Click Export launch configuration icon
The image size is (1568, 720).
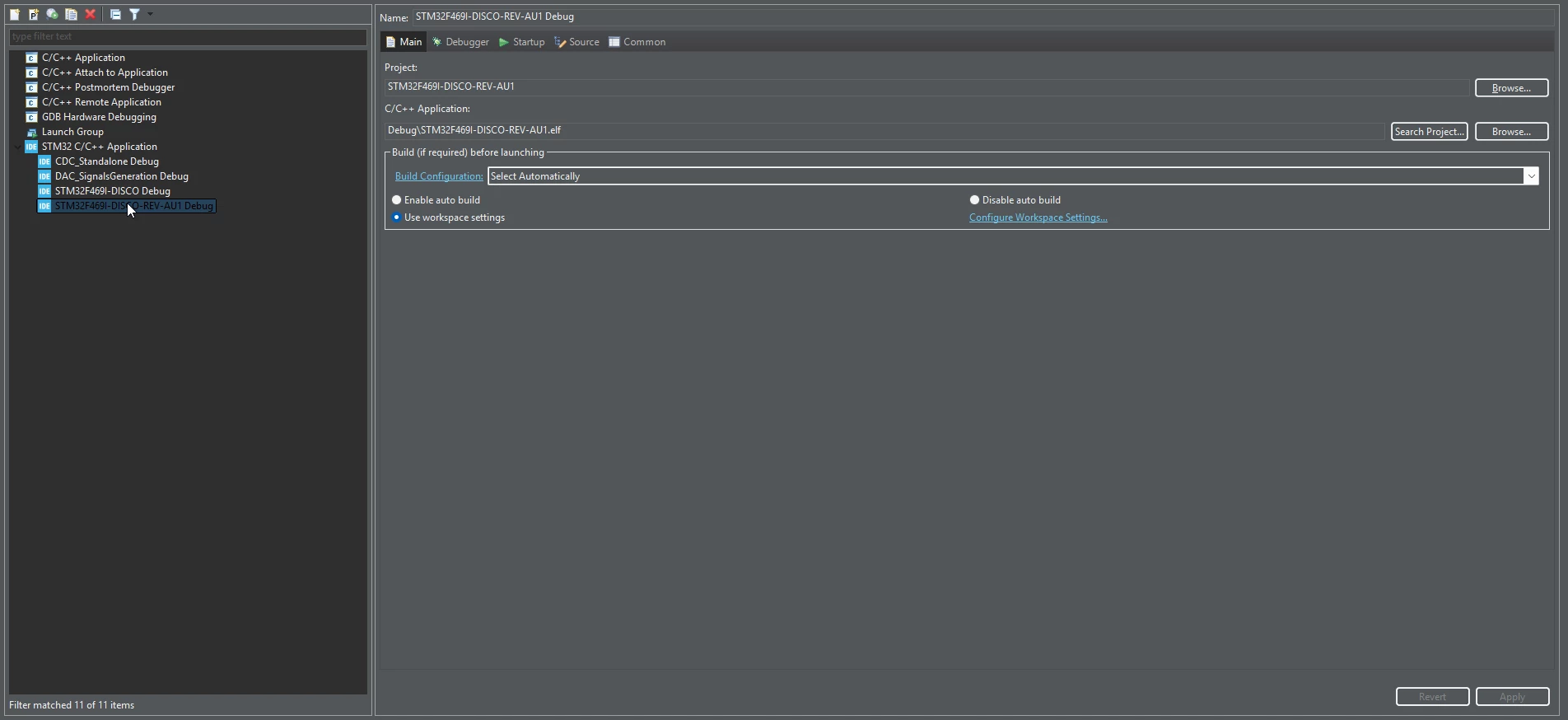point(53,14)
